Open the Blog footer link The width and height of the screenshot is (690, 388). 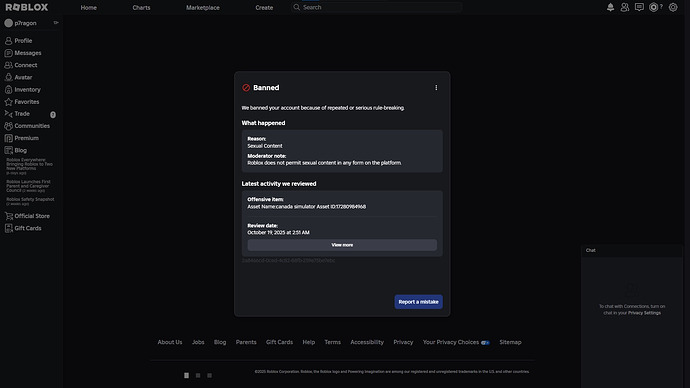[x=220, y=342]
